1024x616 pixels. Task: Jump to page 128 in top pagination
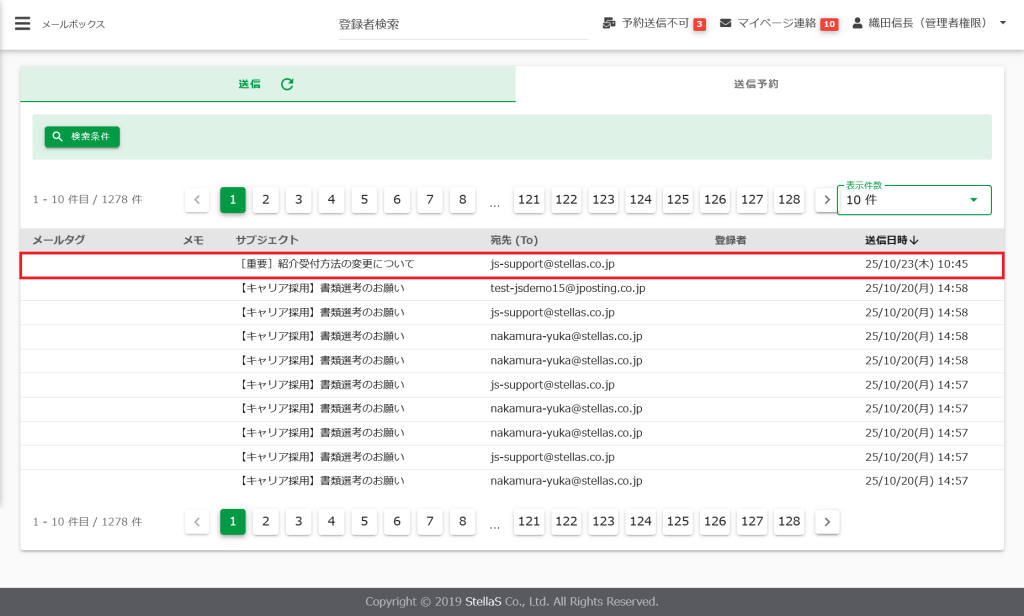[x=789, y=200]
